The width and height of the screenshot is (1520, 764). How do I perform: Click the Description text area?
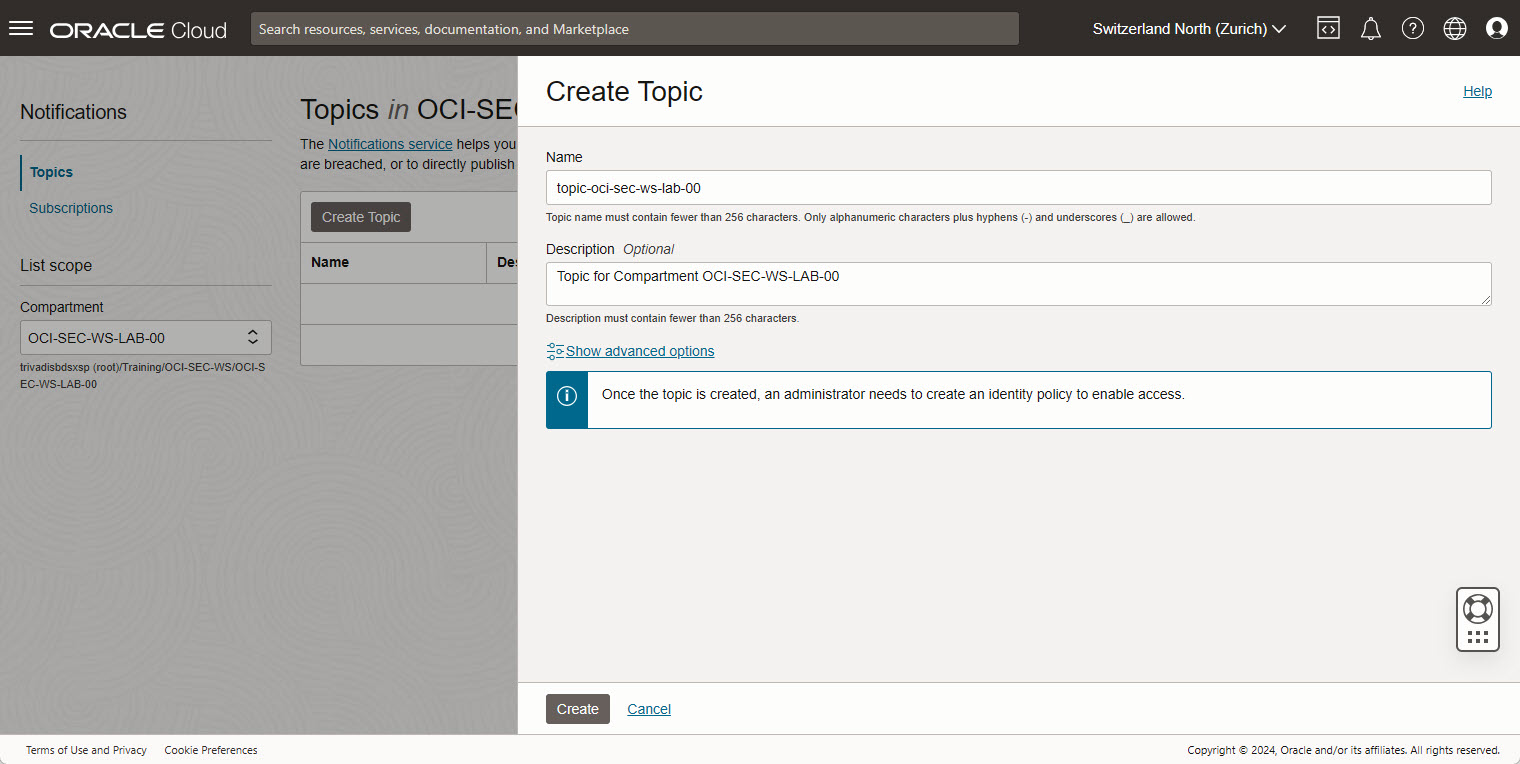(x=1019, y=284)
